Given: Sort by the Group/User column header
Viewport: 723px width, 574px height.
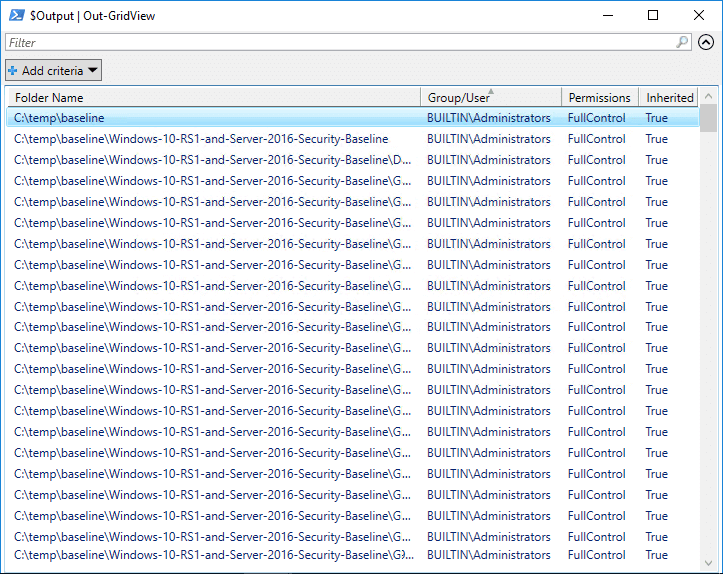Looking at the screenshot, I should pyautogui.click(x=491, y=97).
